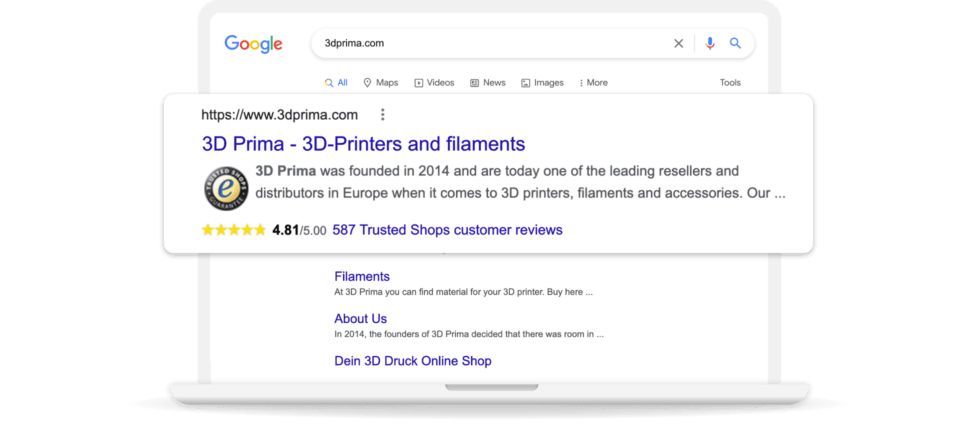Image resolution: width=976 pixels, height=425 pixels.
Task: Open Dein 3D Druck Online Shop link
Action: [x=413, y=361]
